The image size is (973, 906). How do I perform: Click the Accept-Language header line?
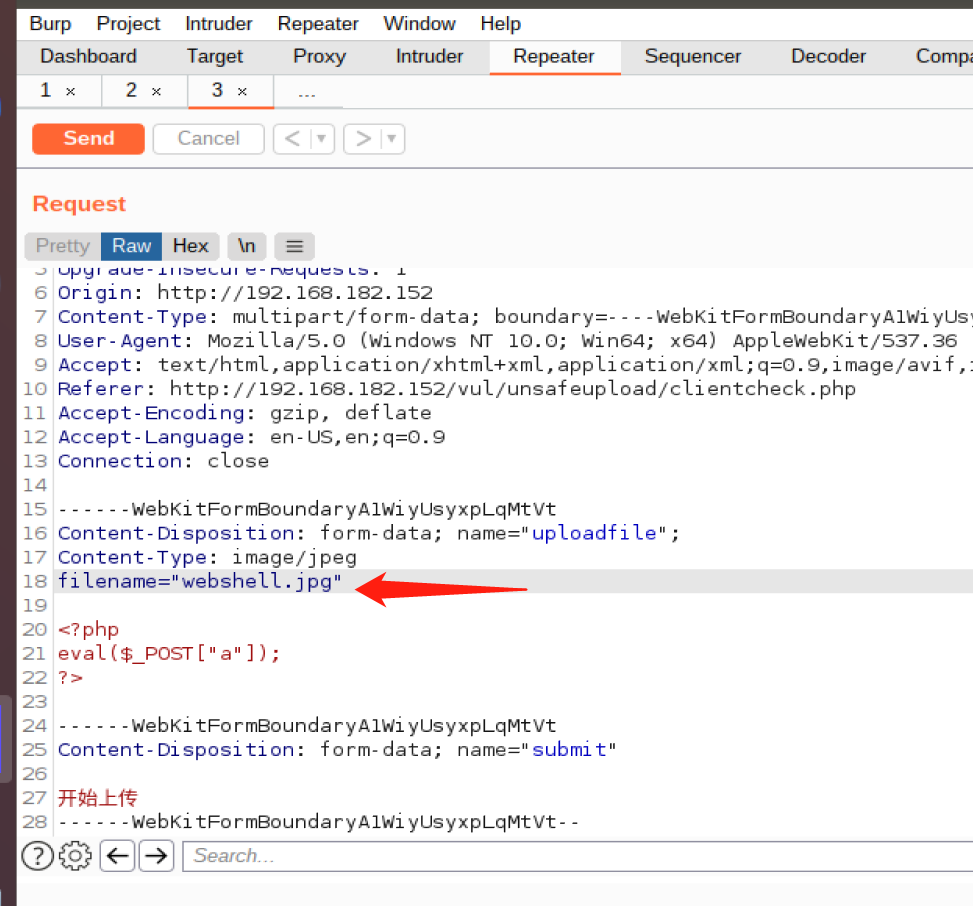251,437
